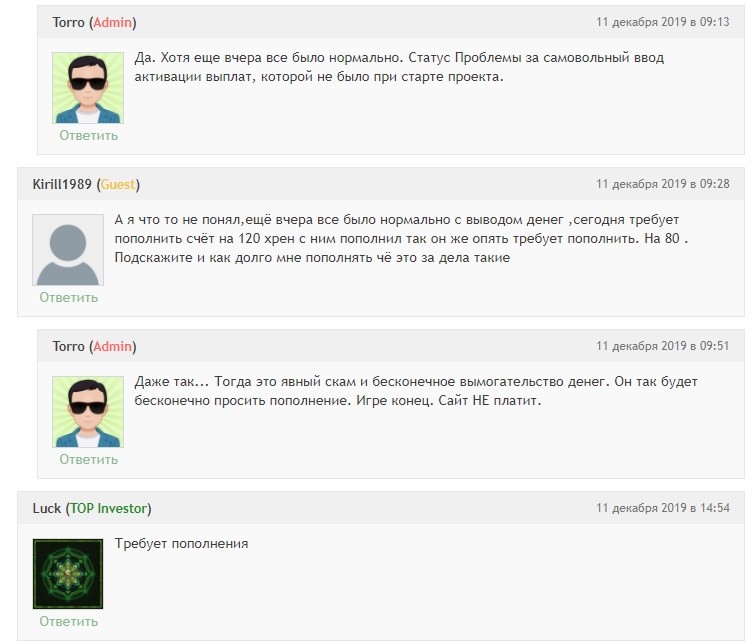
Task: Open the Luck username
Action: [x=47, y=508]
